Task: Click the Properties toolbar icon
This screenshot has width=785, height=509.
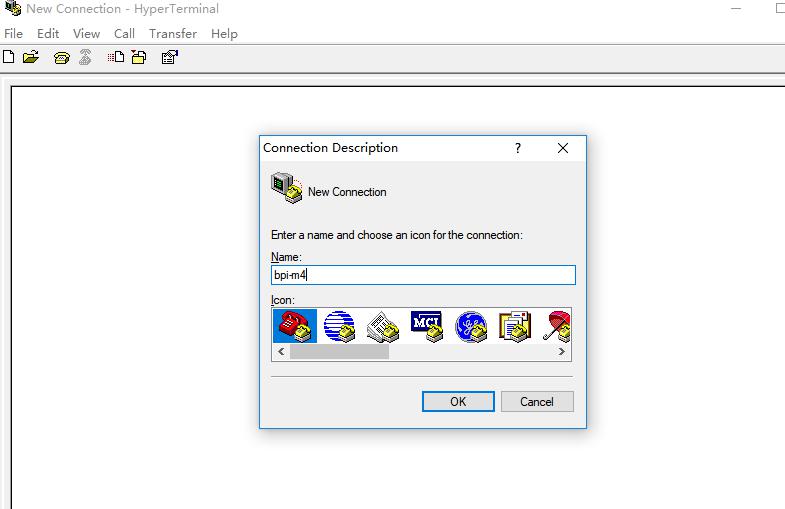Action: 169,58
